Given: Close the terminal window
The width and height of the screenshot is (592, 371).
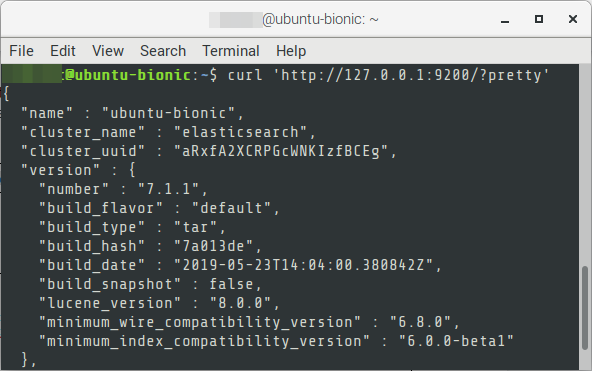Looking at the screenshot, I should click(x=573, y=19).
